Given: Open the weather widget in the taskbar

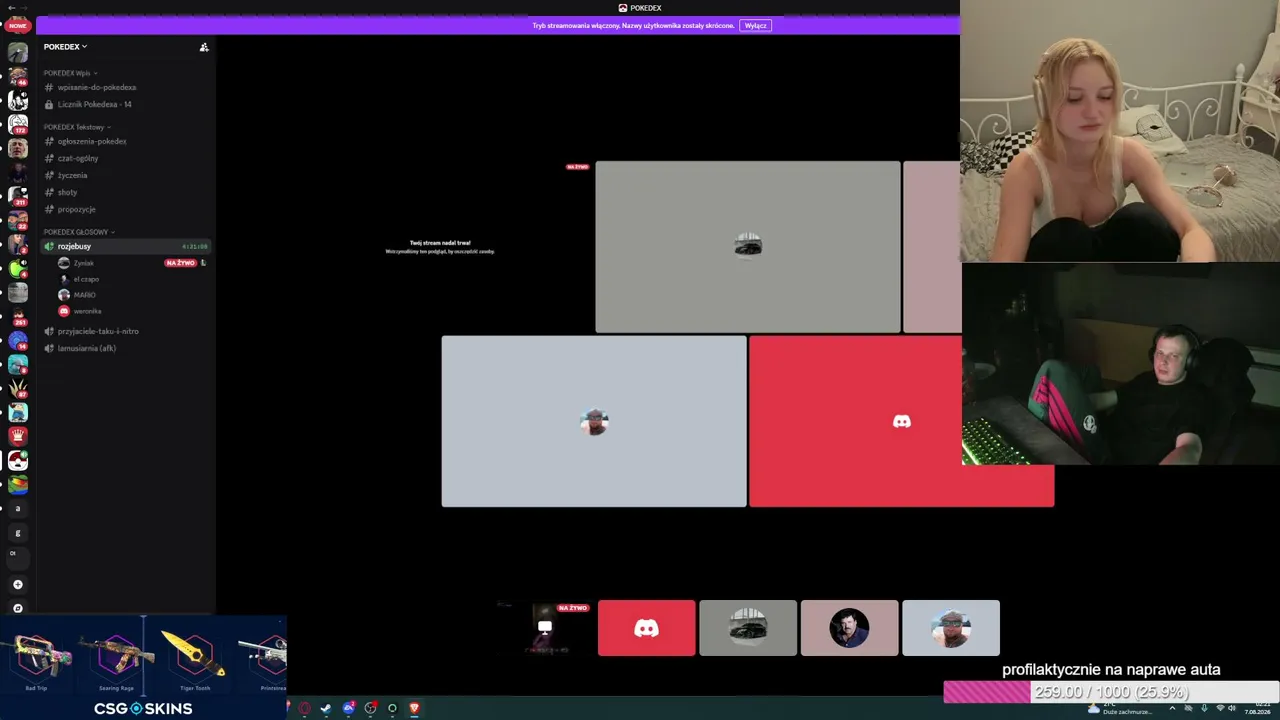Looking at the screenshot, I should pos(1120,708).
